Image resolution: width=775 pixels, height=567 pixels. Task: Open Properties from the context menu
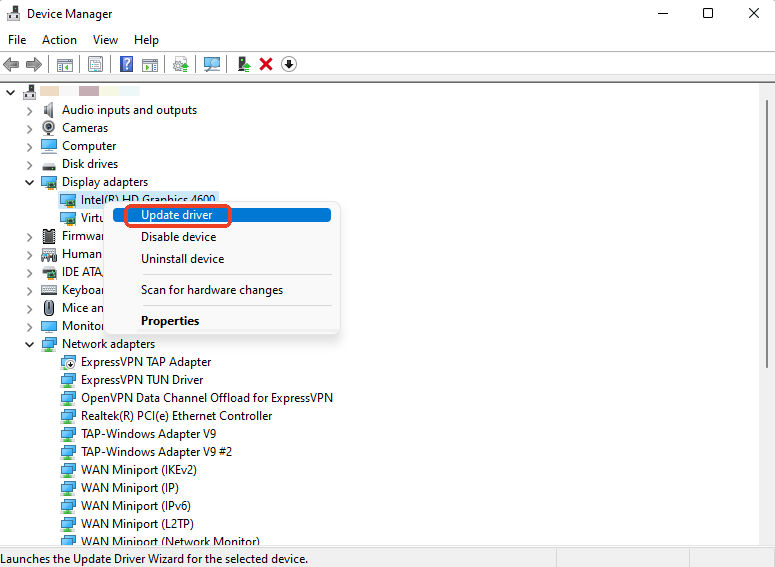click(222, 321)
